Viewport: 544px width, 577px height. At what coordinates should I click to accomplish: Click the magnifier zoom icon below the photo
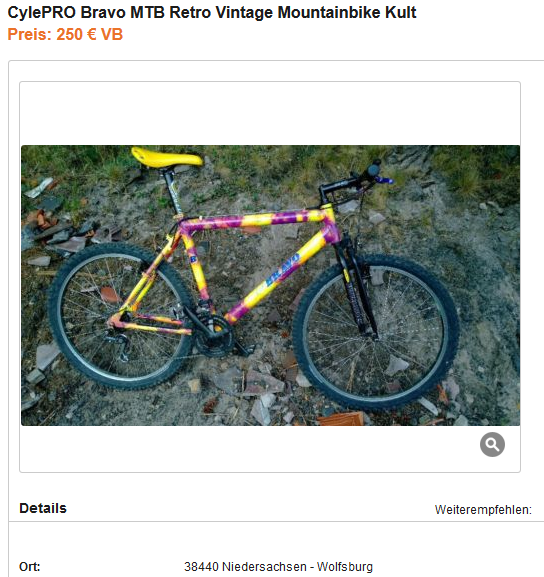coord(492,444)
